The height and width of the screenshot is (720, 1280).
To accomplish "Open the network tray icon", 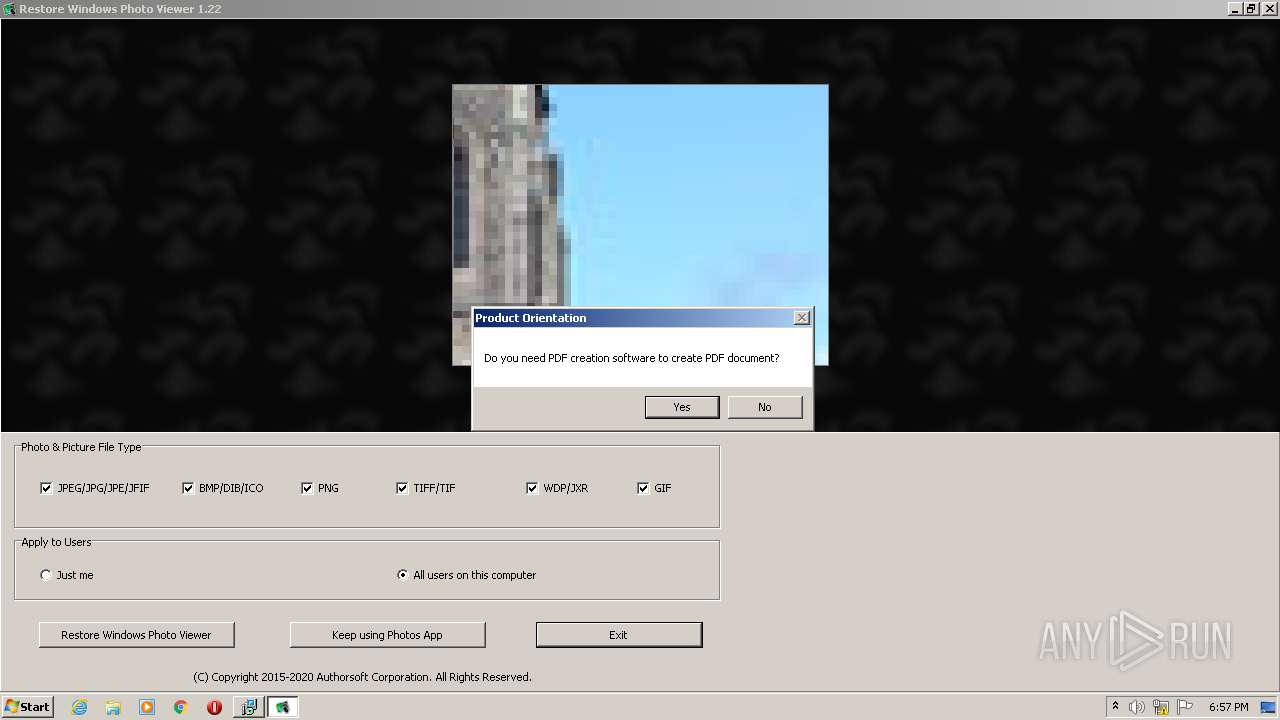I will tap(1161, 707).
